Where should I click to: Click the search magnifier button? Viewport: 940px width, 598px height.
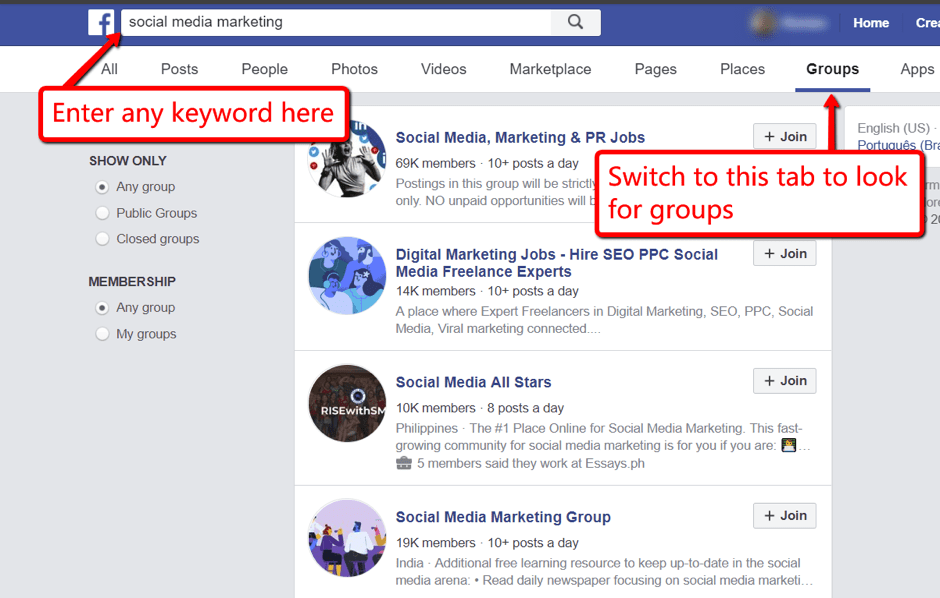[x=576, y=22]
